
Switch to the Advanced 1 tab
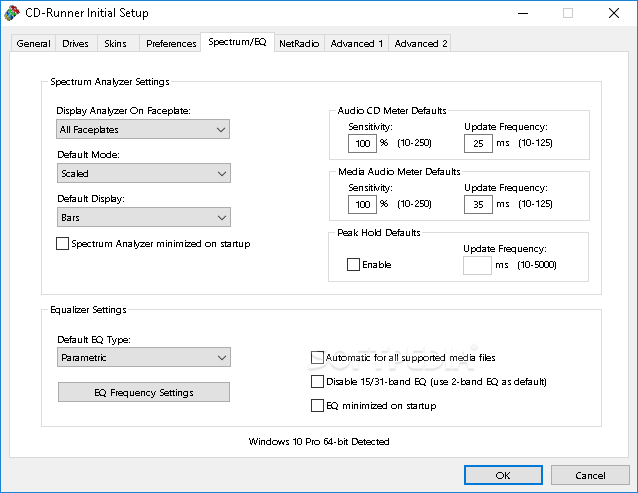(356, 44)
